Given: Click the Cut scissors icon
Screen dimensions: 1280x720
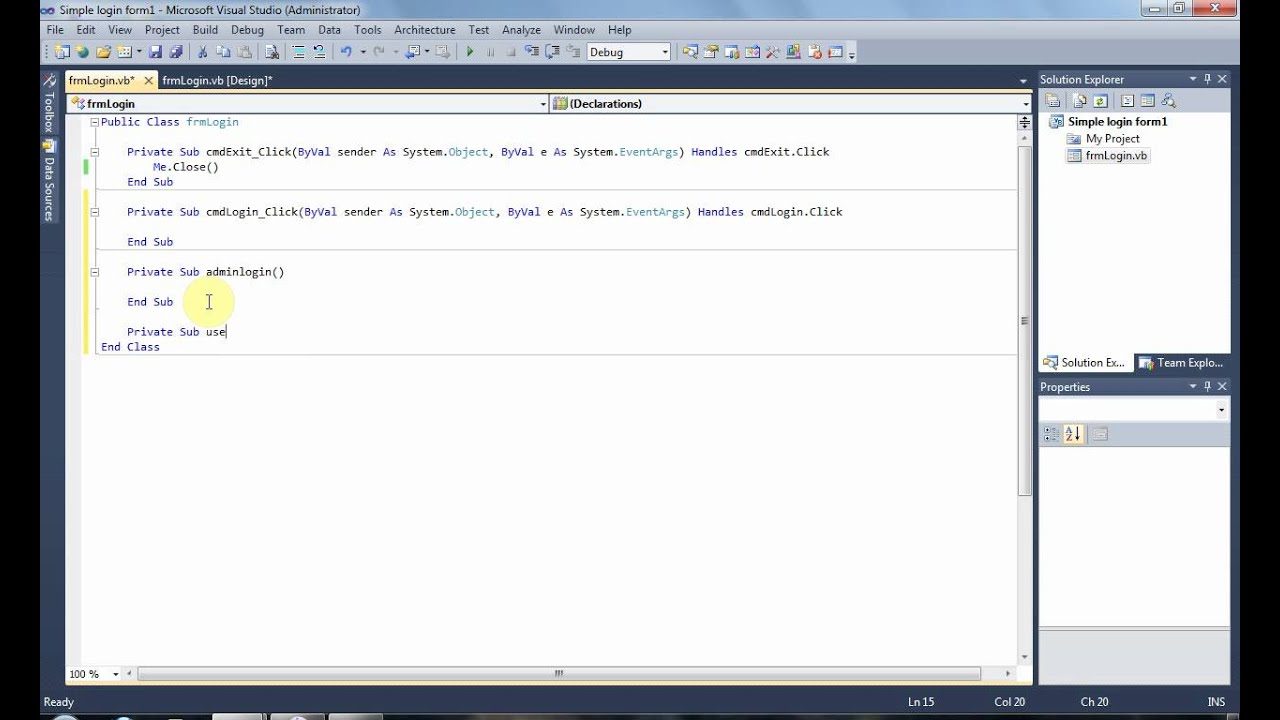Looking at the screenshot, I should tap(202, 52).
